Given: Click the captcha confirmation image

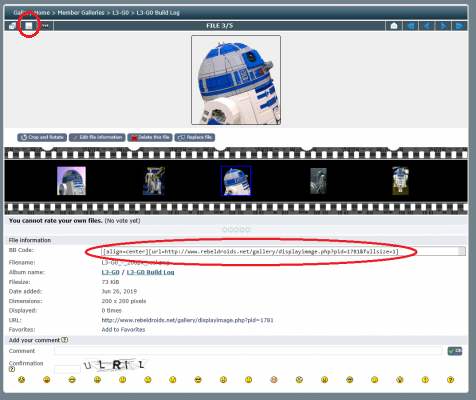Looking at the screenshot, I should coord(115,365).
